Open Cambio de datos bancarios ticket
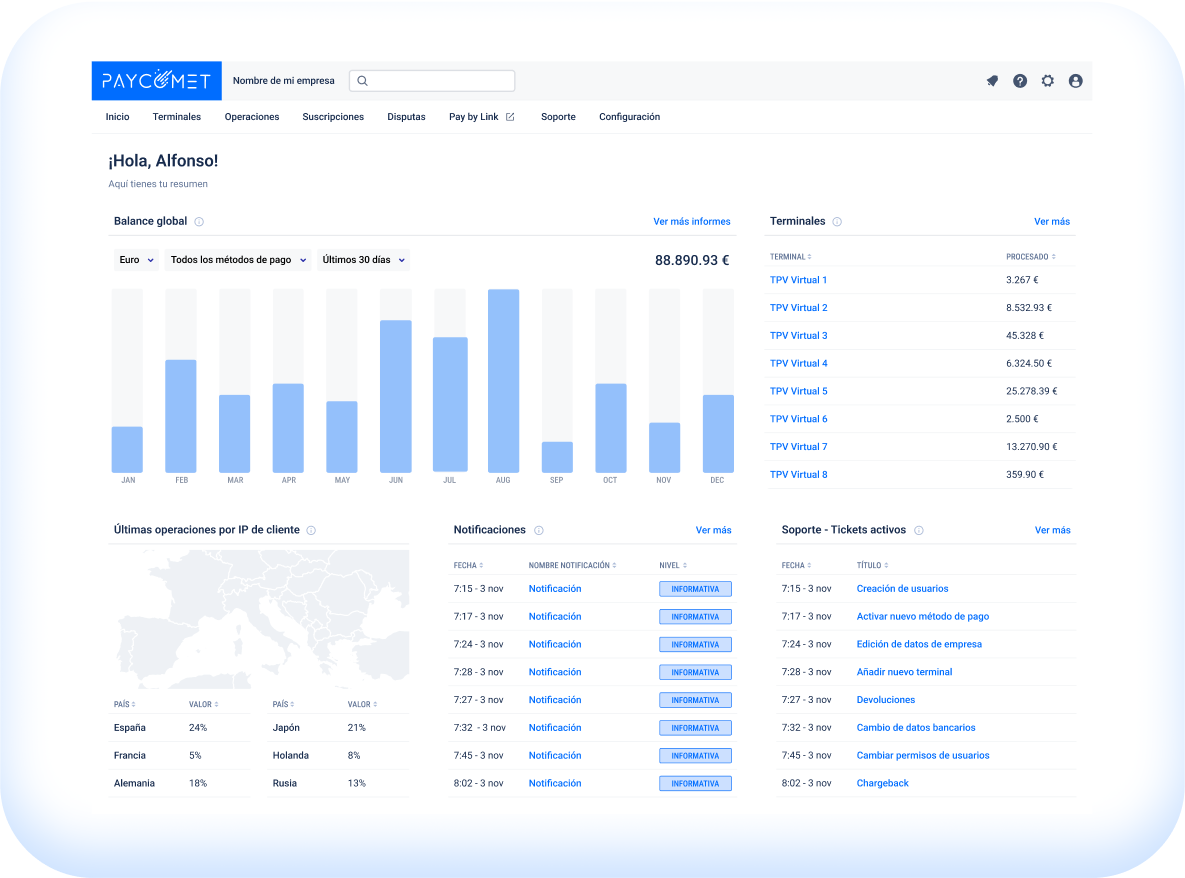The width and height of the screenshot is (1185, 878). [916, 728]
